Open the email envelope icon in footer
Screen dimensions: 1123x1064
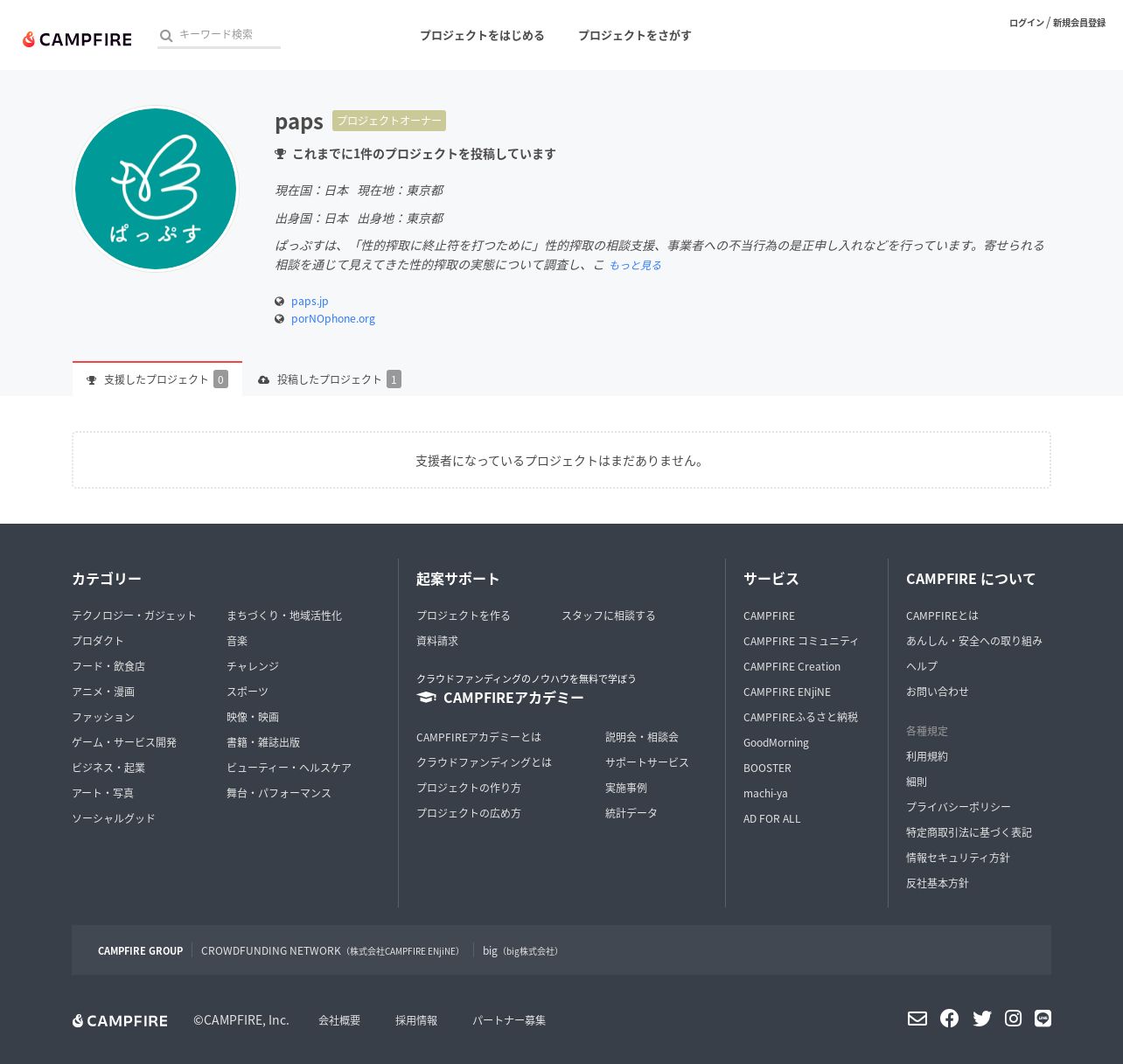(x=917, y=1019)
